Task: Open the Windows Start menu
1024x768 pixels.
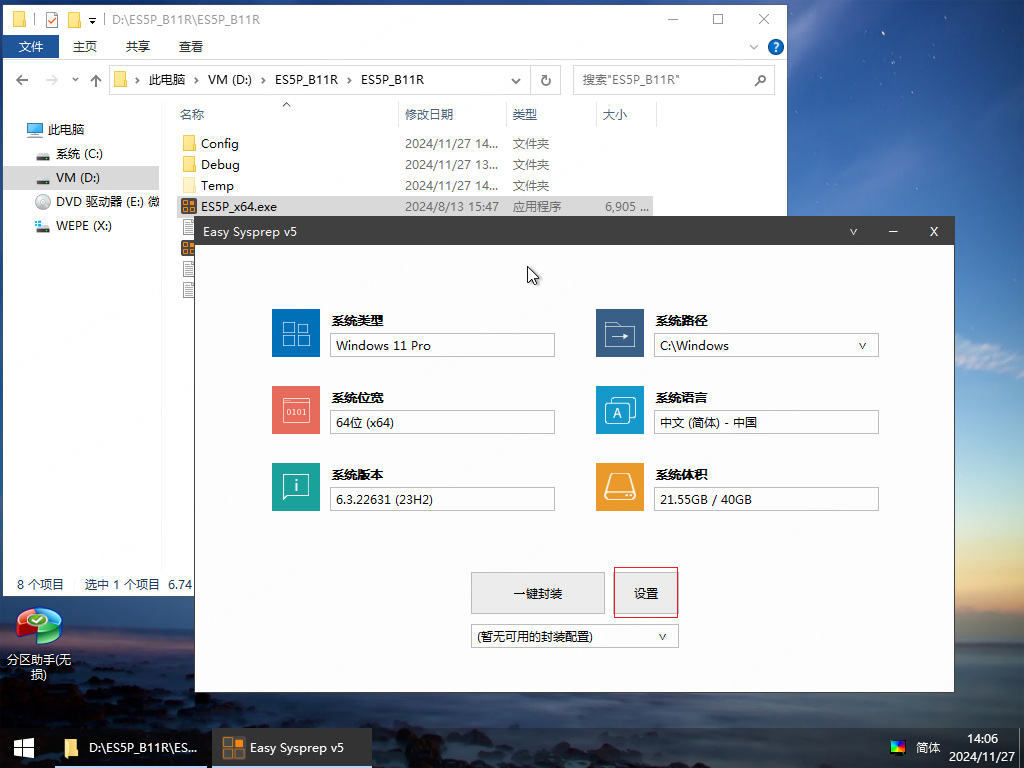Action: [24, 748]
